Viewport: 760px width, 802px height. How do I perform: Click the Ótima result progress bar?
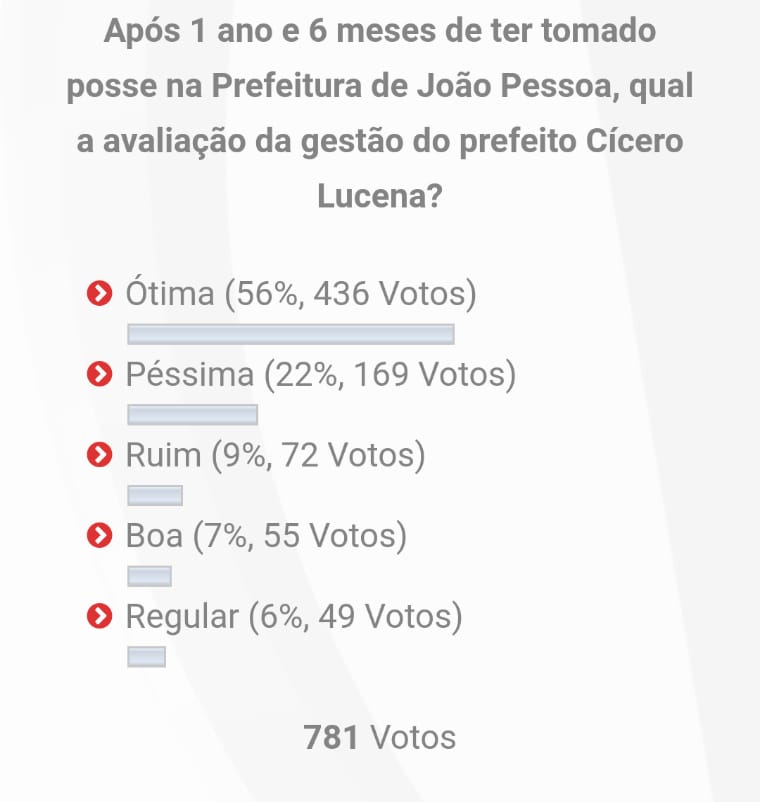291,334
